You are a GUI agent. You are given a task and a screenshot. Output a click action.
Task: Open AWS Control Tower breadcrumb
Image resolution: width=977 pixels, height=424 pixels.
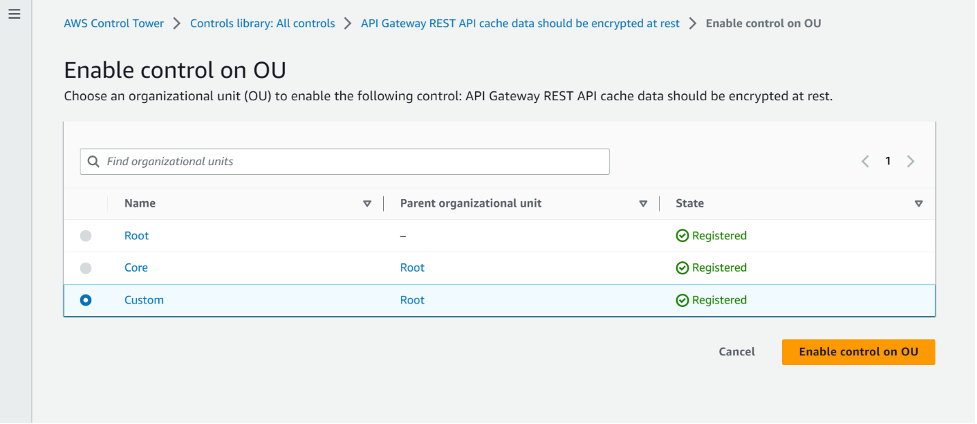(114, 23)
